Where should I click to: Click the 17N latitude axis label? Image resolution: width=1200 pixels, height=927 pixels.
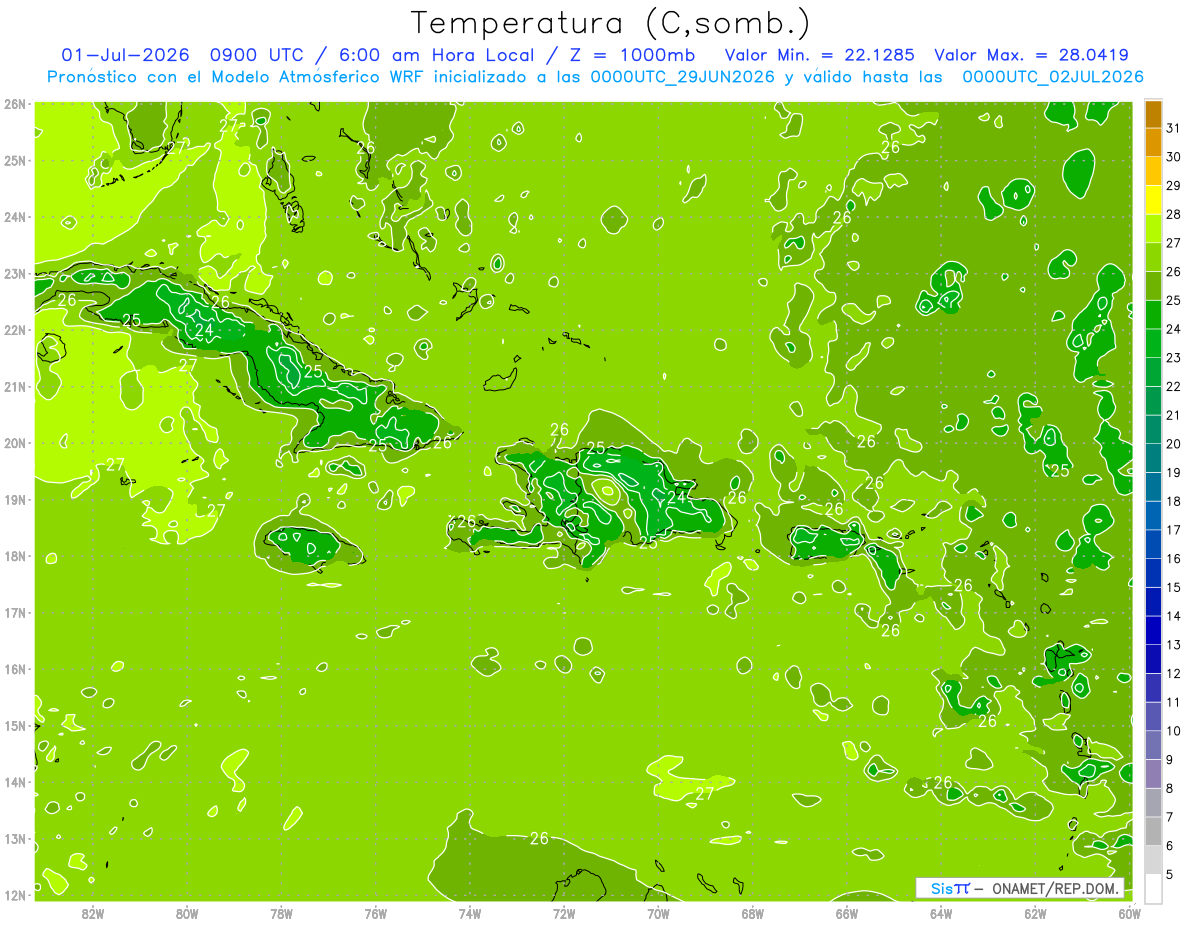point(14,612)
